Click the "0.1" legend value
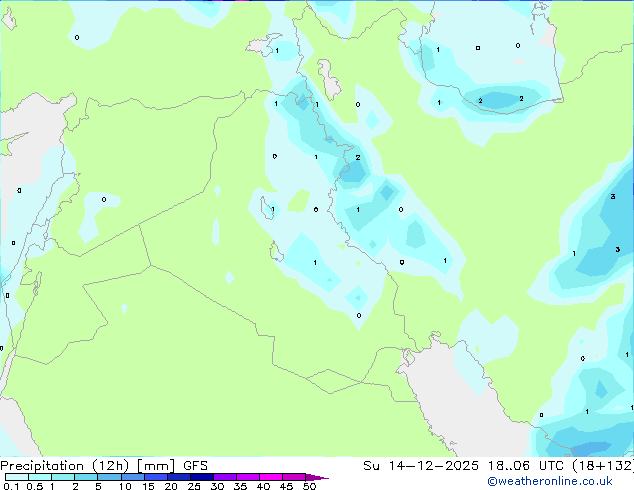The height and width of the screenshot is (490, 634). click(x=11, y=486)
